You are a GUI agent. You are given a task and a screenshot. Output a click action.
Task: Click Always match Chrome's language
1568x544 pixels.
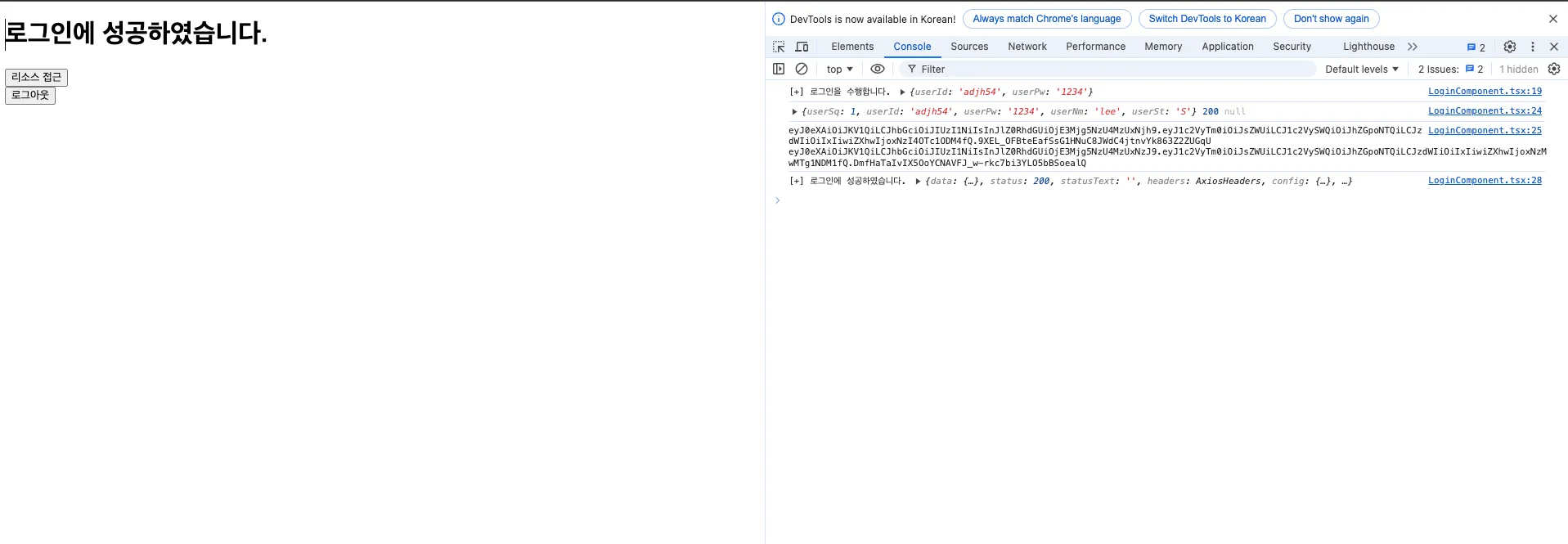(1047, 19)
